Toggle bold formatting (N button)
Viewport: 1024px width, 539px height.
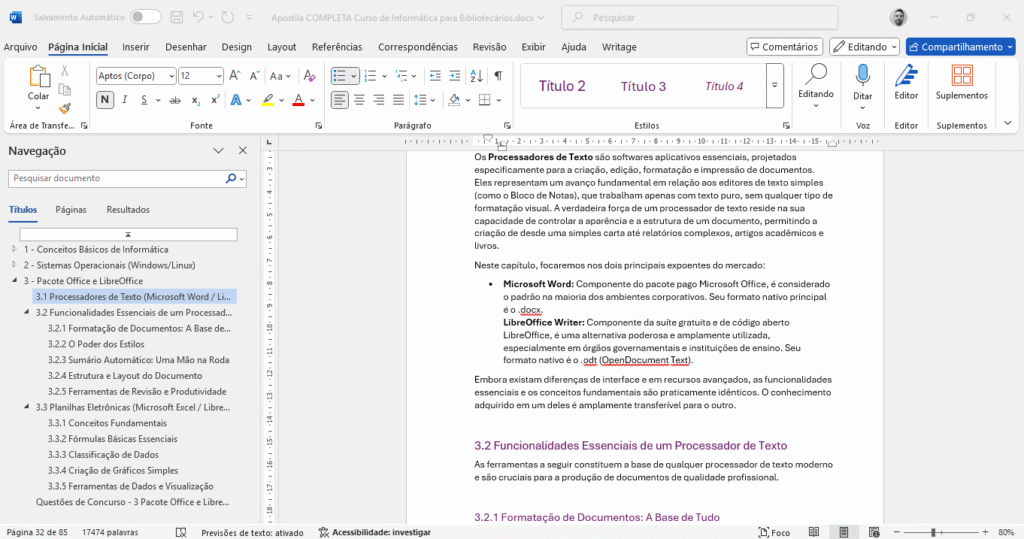point(105,100)
